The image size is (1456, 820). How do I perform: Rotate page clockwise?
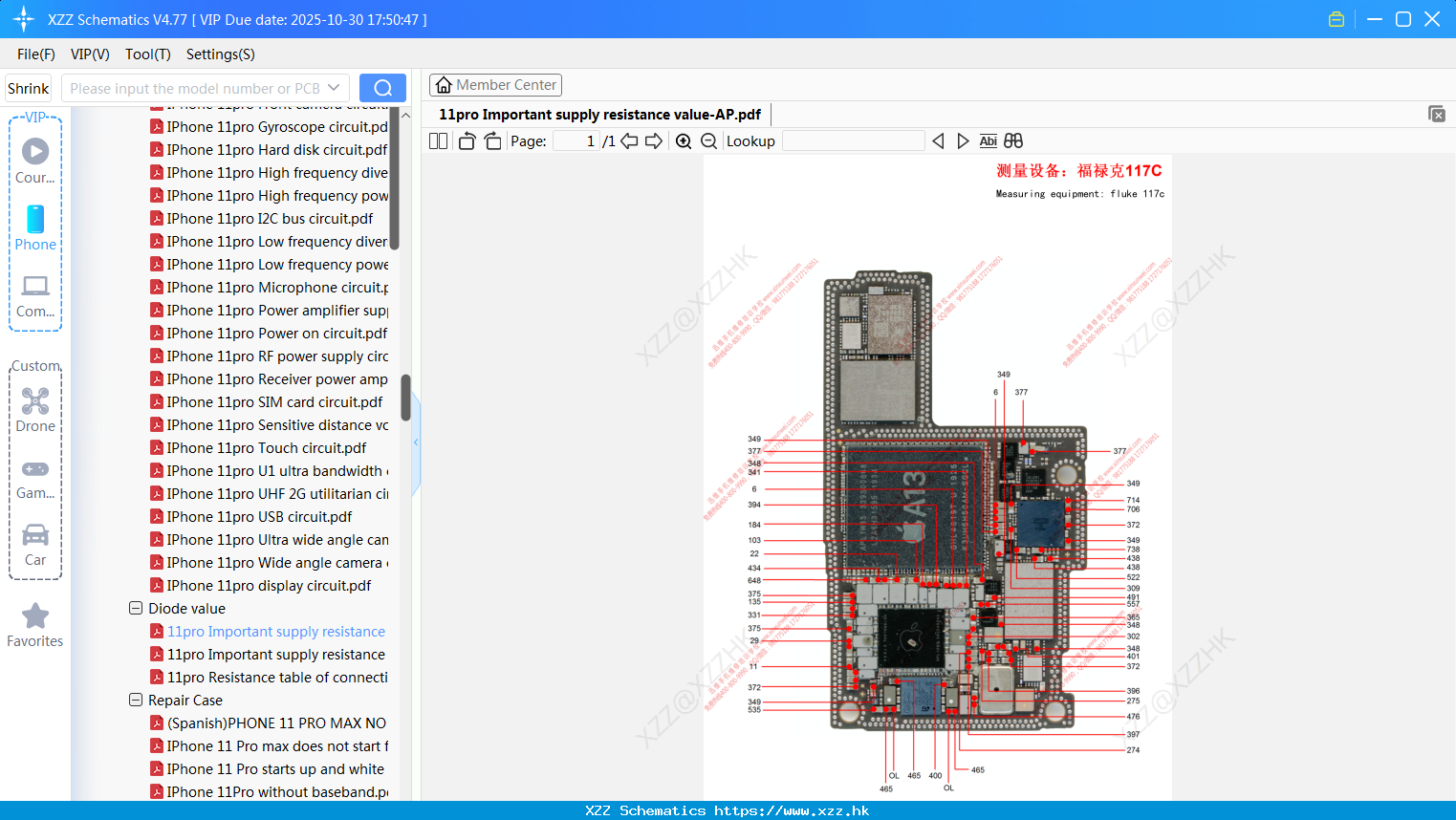click(x=492, y=140)
